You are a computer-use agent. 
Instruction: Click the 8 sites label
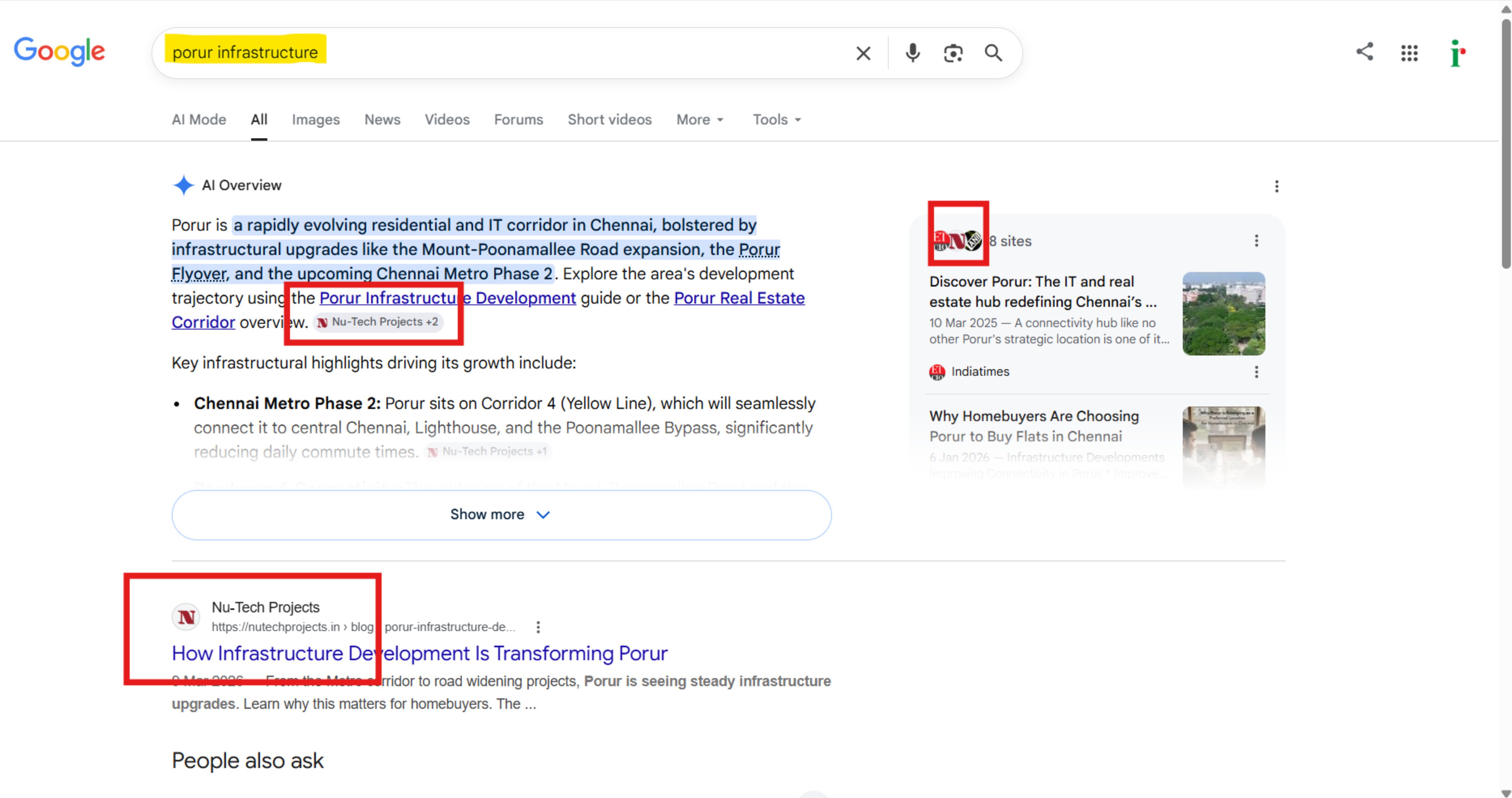click(x=1009, y=241)
